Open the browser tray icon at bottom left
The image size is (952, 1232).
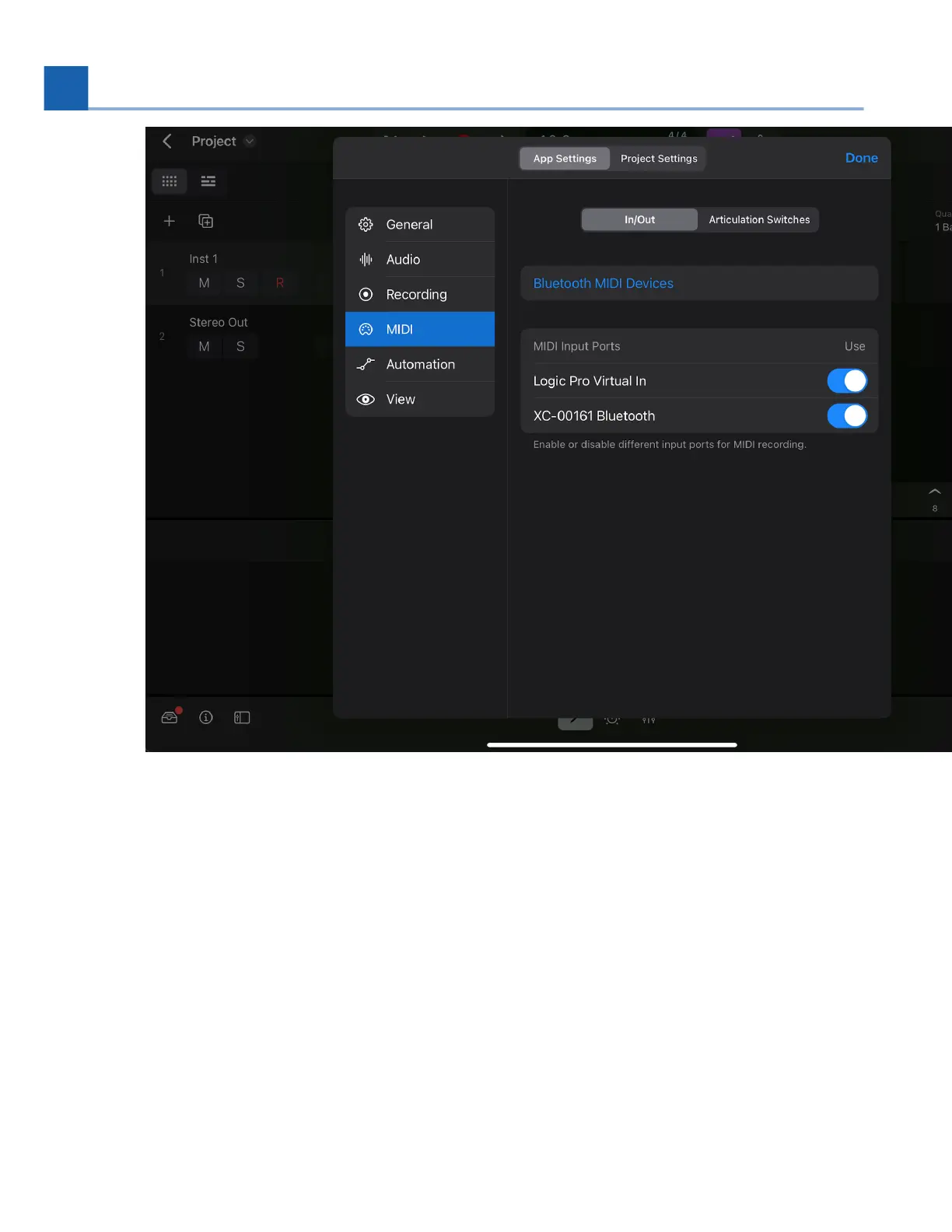(x=170, y=717)
